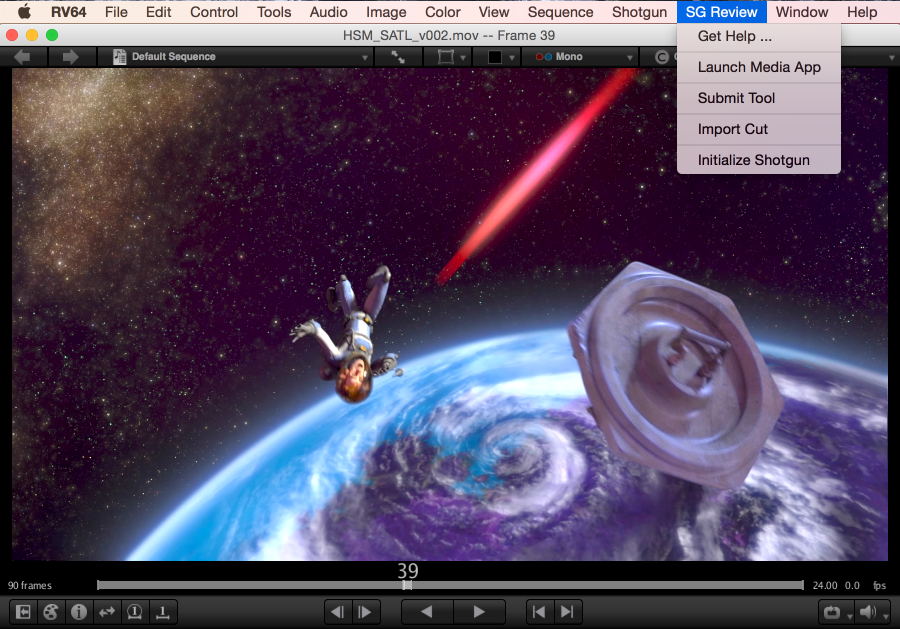Jump to the last frame
The width and height of the screenshot is (900, 629).
(567, 612)
